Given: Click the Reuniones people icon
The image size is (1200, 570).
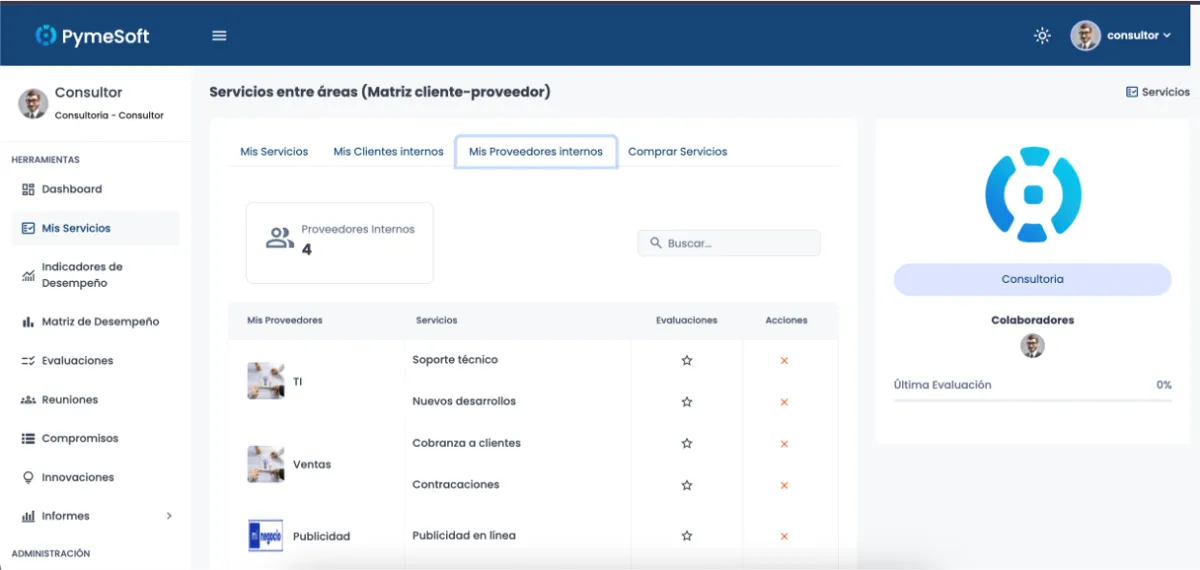Looking at the screenshot, I should click(x=28, y=400).
